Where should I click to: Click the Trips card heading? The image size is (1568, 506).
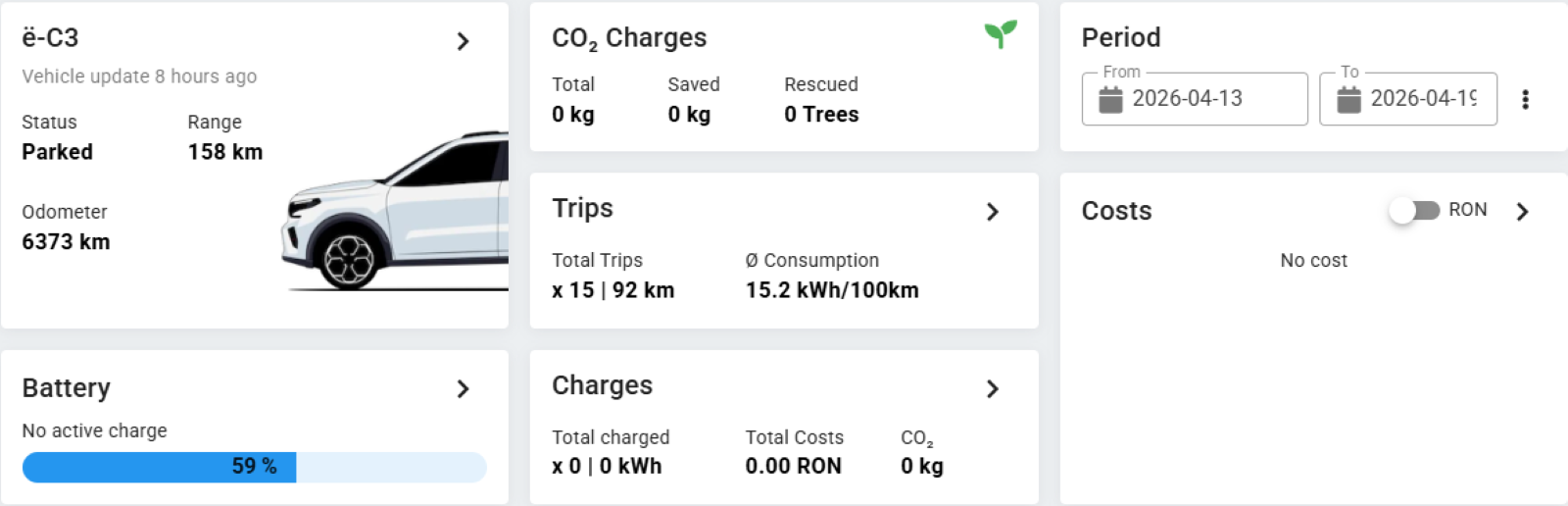click(x=582, y=209)
